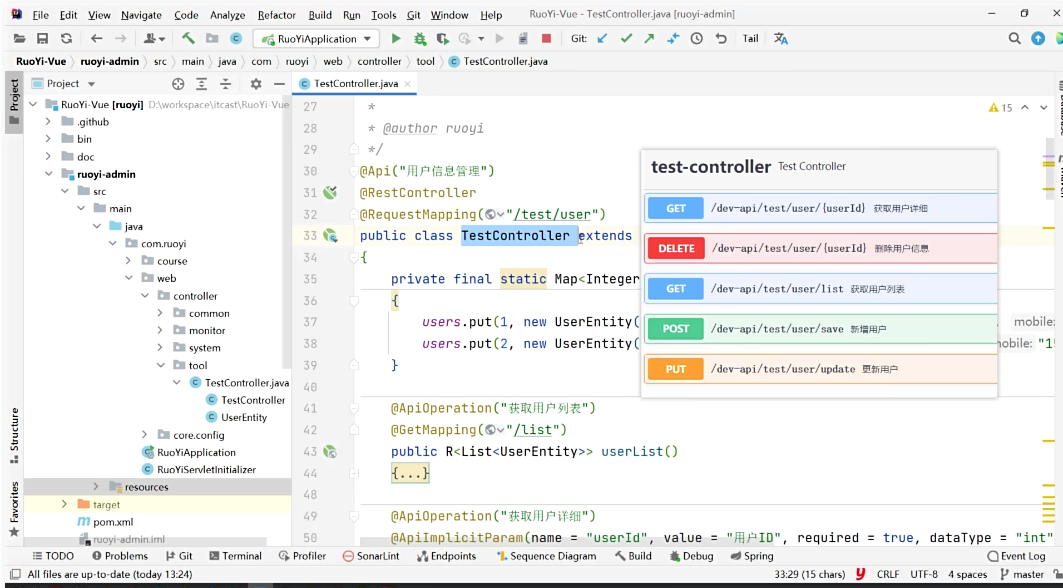Hide the Project panel with minus icon

pos(279,83)
